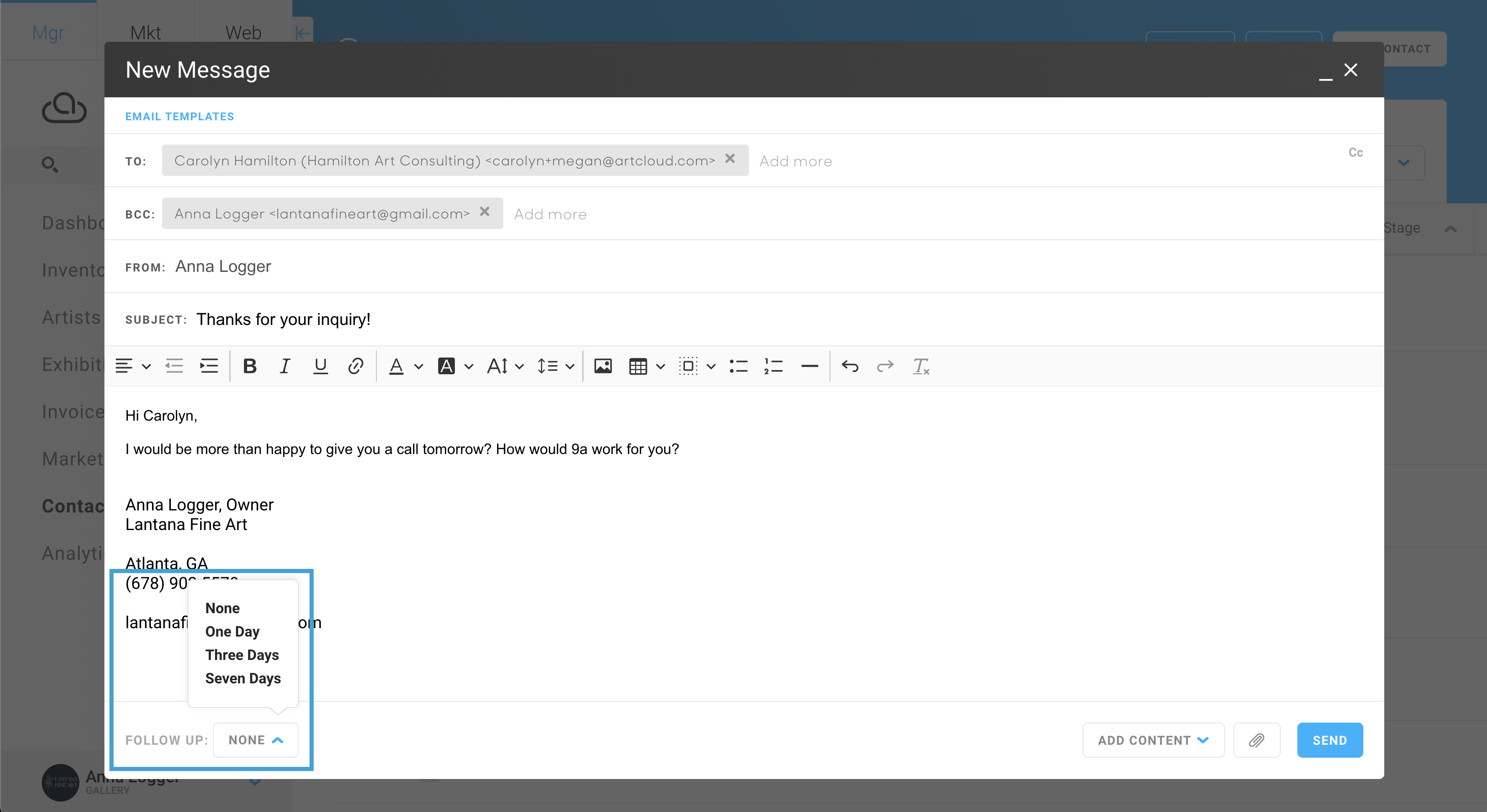The height and width of the screenshot is (812, 1487).
Task: Attach a file using the paperclip
Action: tap(1256, 740)
